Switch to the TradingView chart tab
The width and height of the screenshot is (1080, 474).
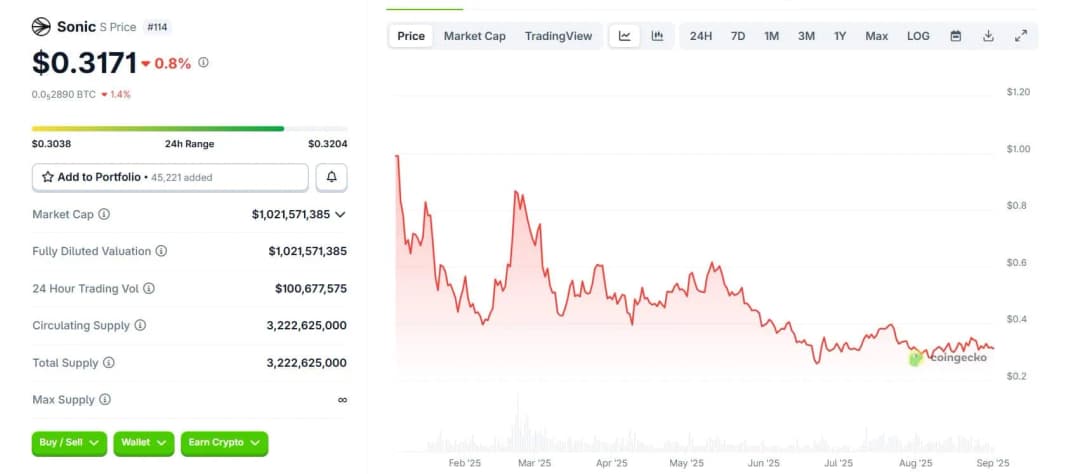tap(558, 36)
